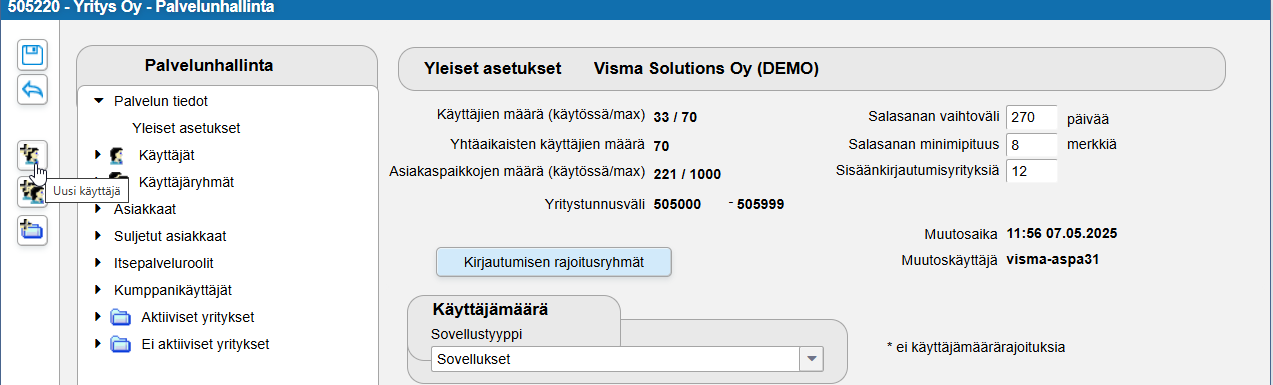Screen dimensions: 1273x385
Task: Click the add folder icon in left toolbar
Action: [x=33, y=230]
